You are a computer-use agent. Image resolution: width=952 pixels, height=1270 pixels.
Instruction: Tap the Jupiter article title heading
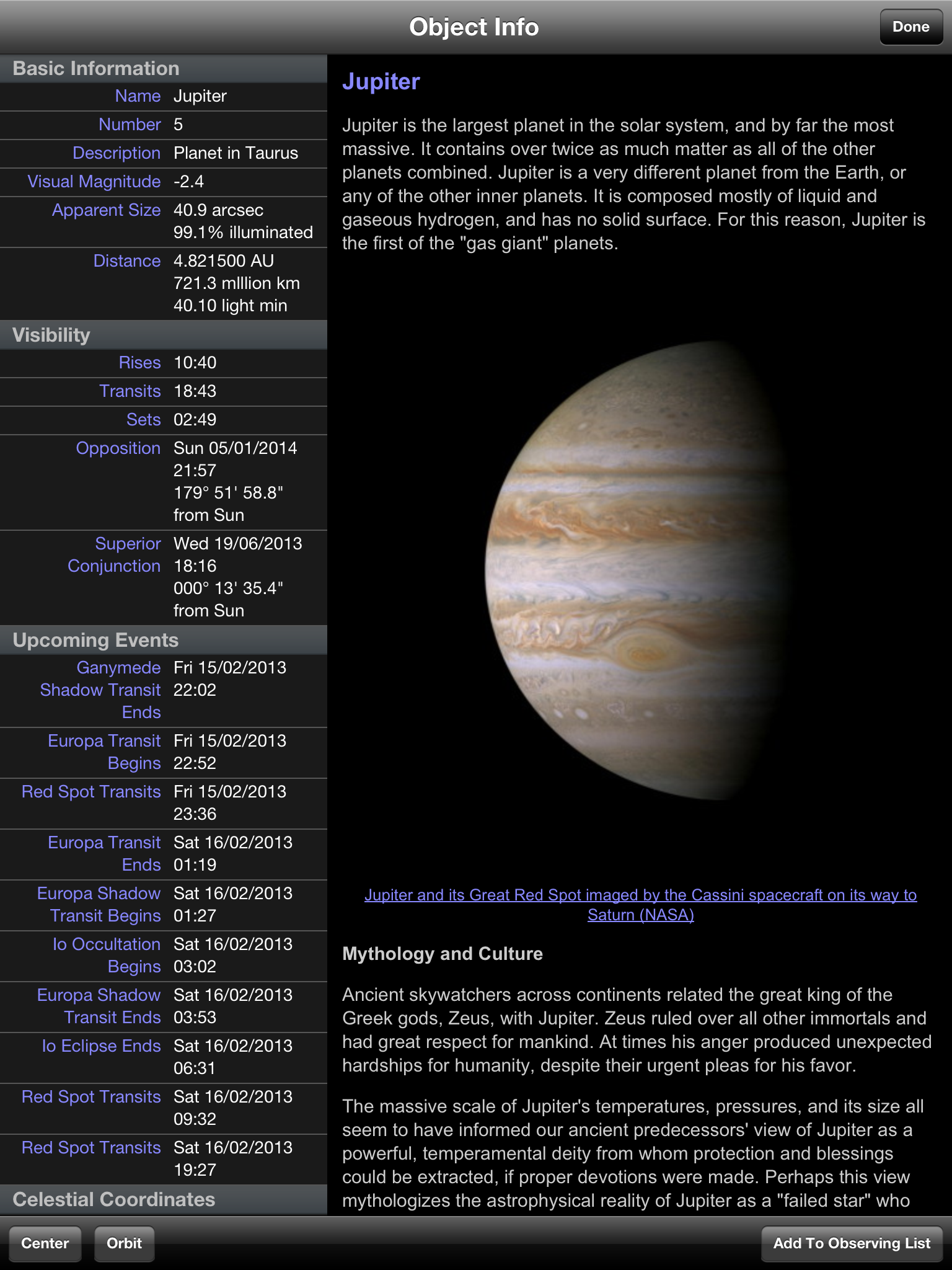coord(381,82)
